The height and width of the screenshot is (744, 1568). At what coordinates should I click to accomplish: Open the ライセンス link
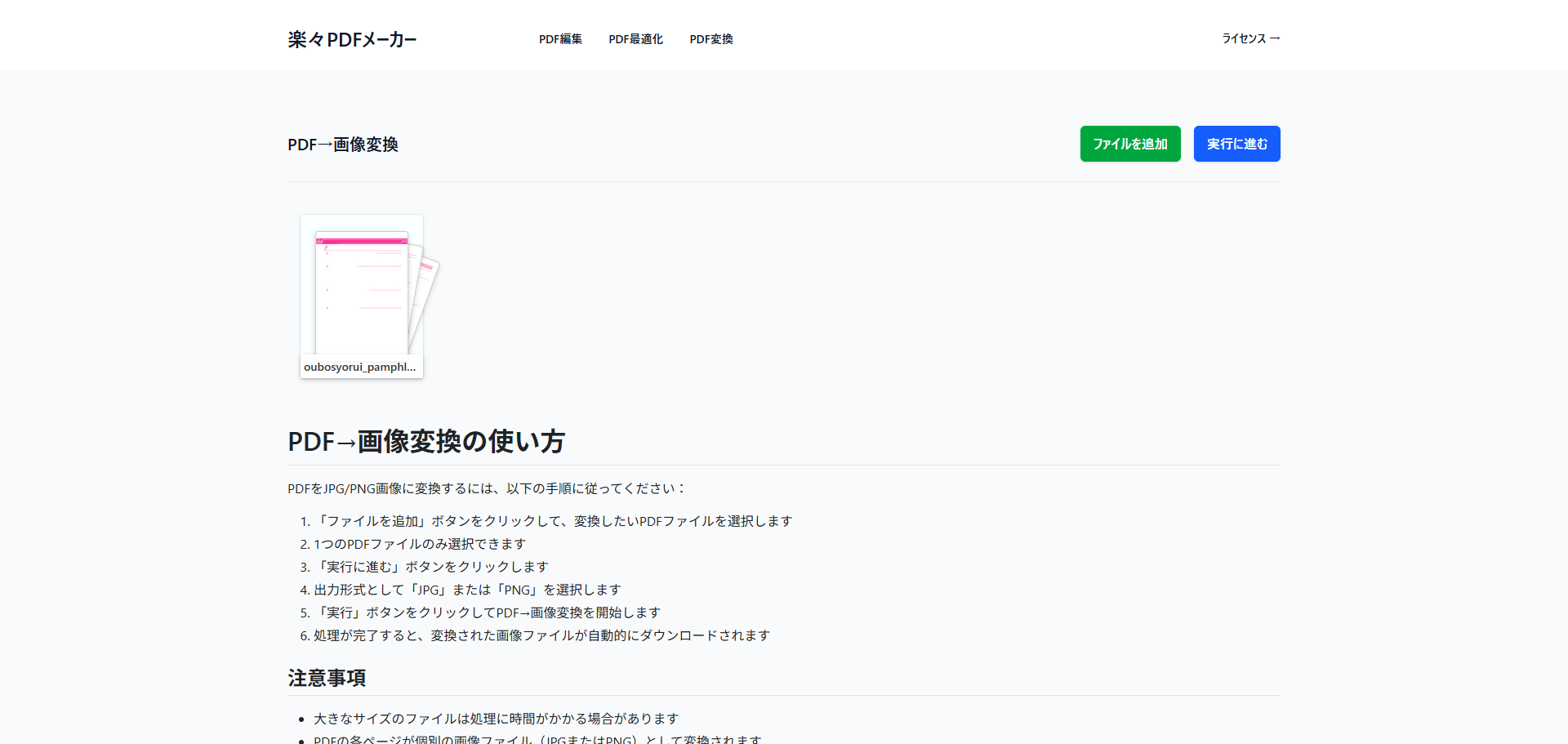click(x=1250, y=38)
